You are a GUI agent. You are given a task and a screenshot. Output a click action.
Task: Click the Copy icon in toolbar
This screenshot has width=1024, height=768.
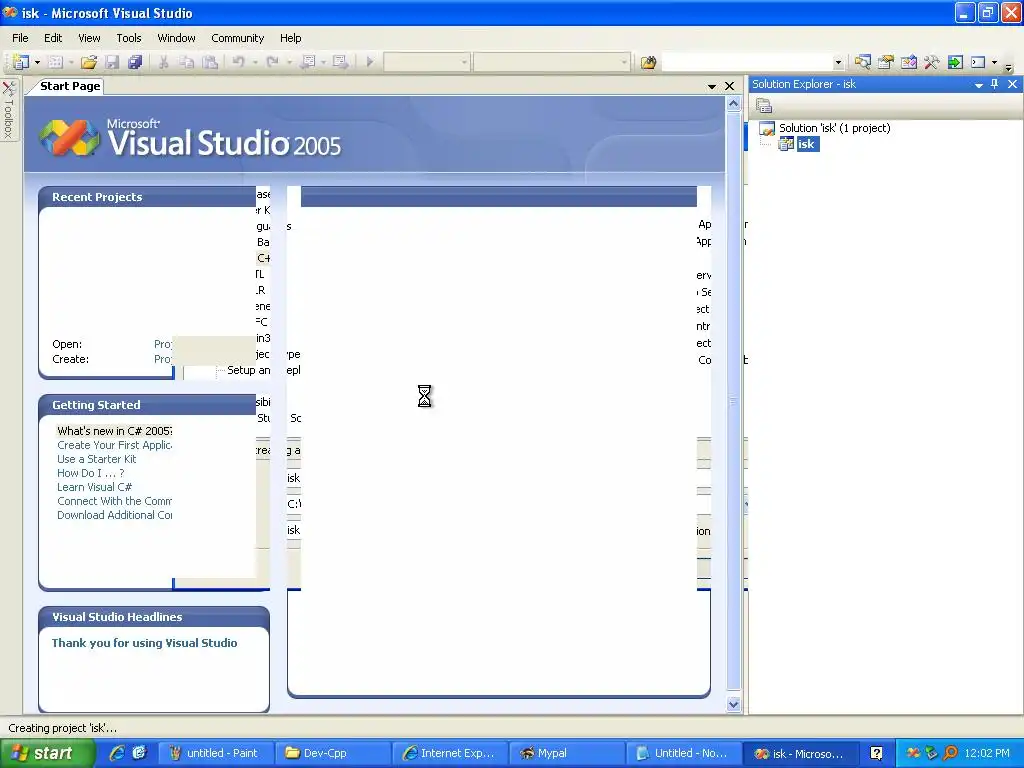point(187,62)
